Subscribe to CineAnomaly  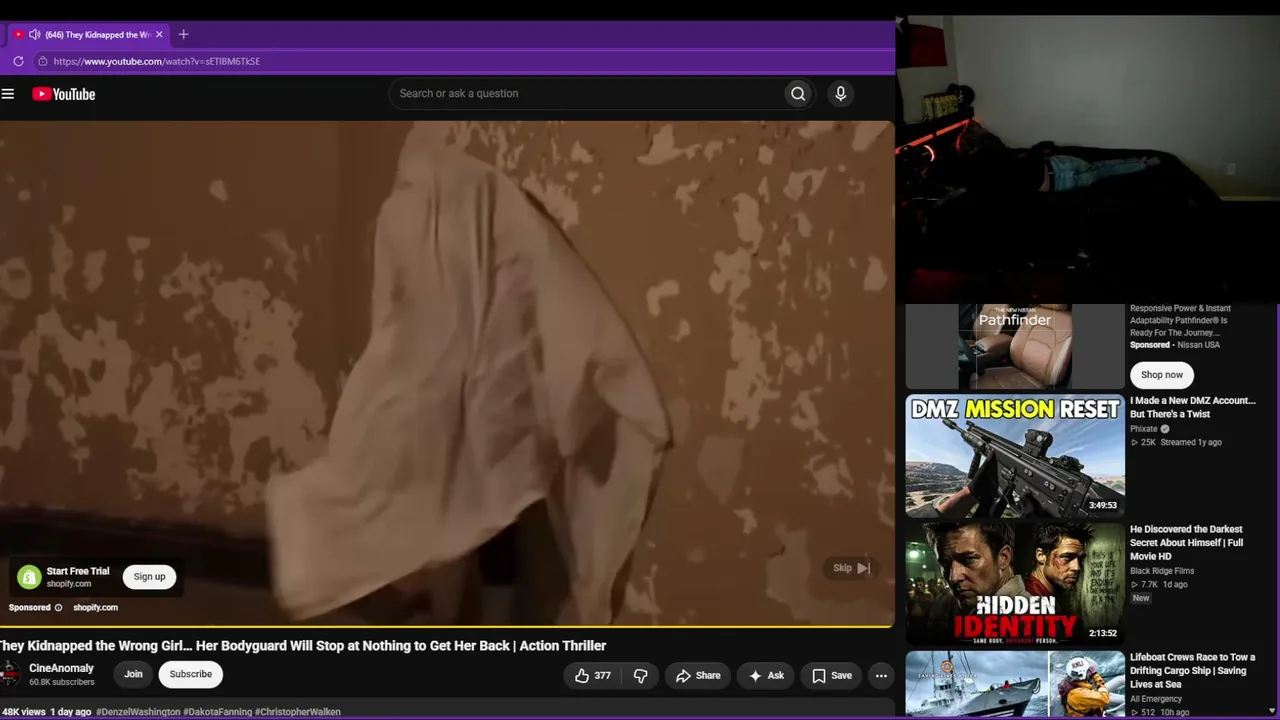pyautogui.click(x=191, y=675)
